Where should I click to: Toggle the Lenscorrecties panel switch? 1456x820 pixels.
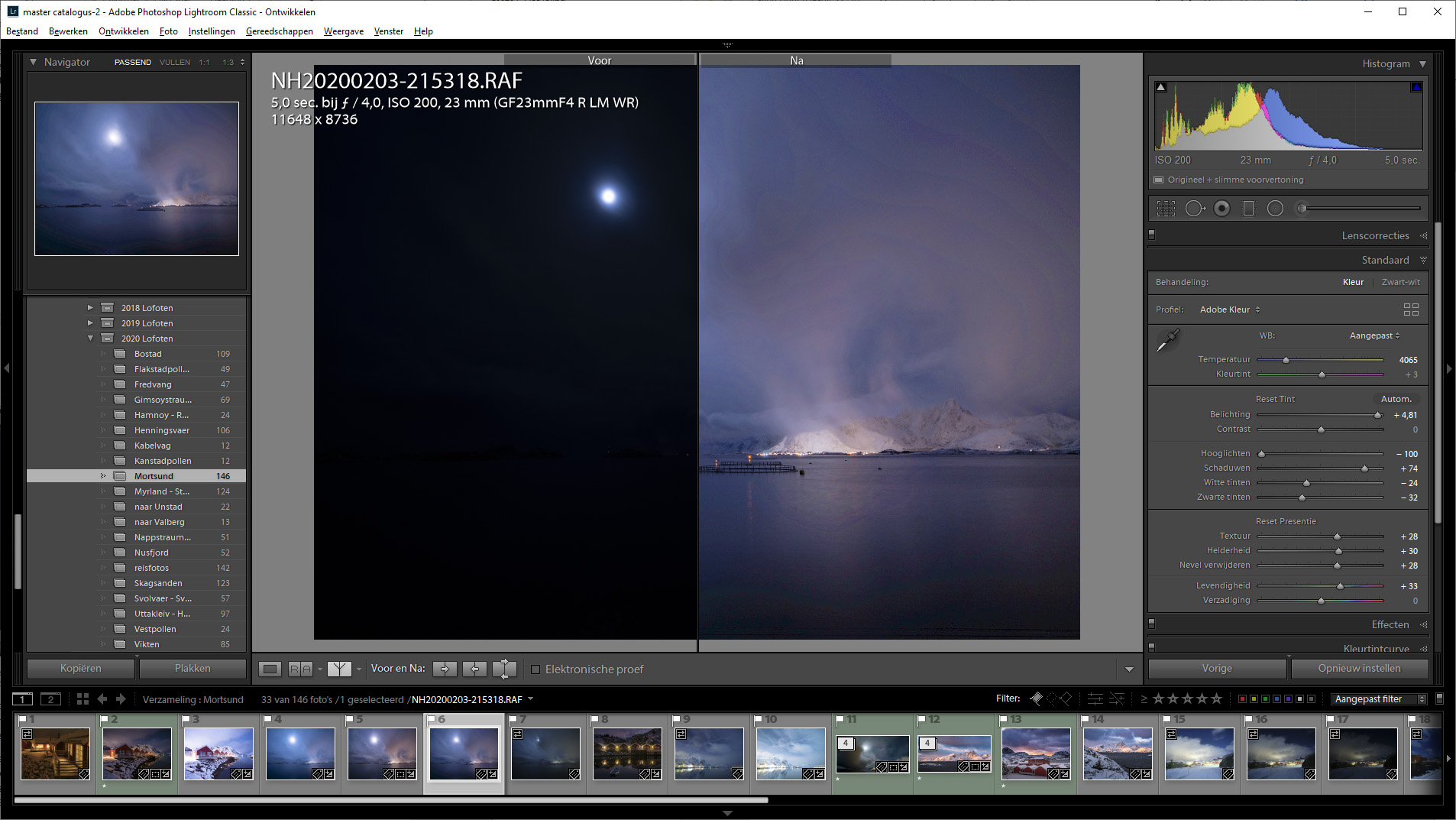point(1152,235)
